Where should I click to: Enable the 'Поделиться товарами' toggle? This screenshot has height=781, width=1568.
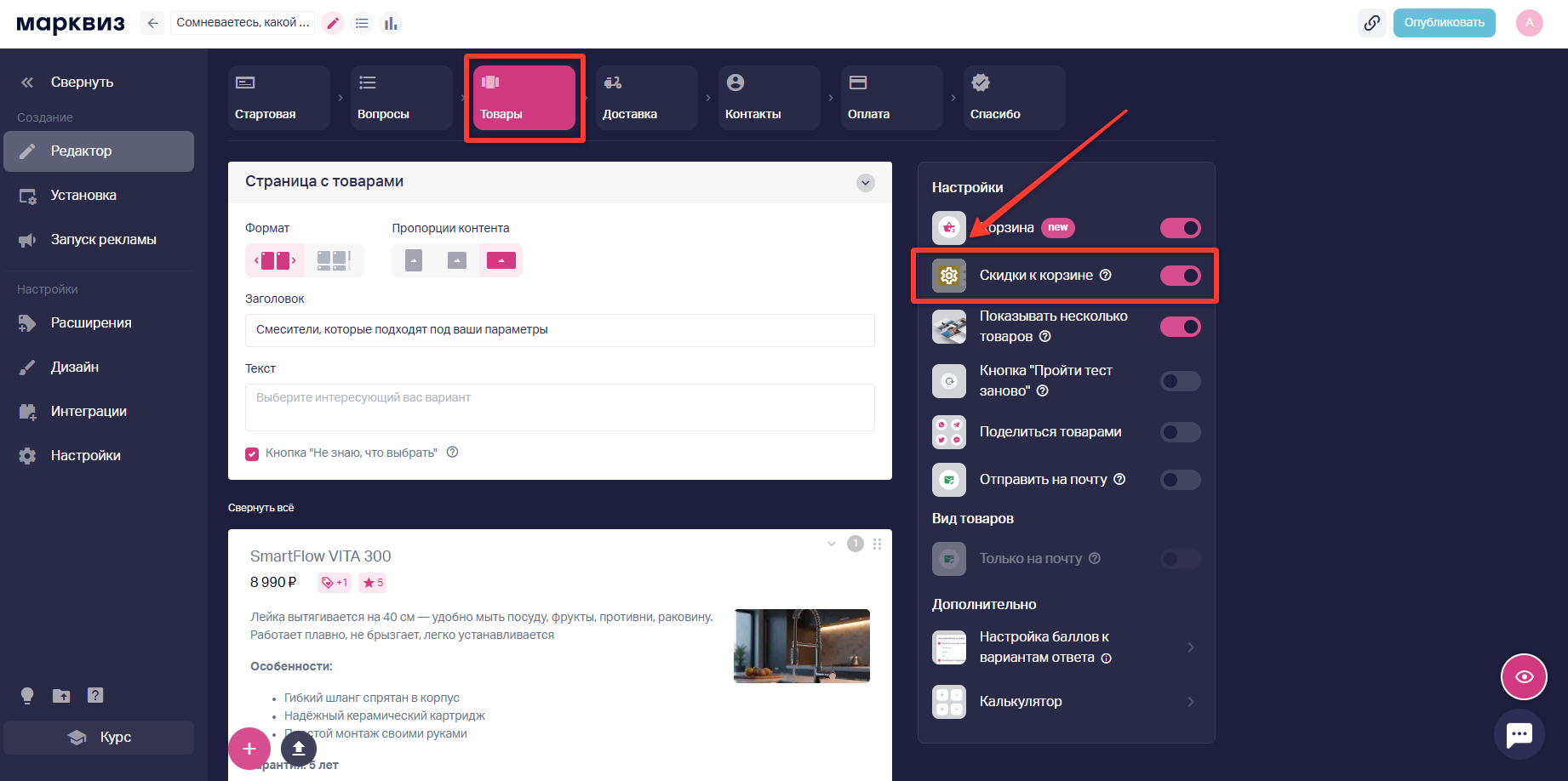1180,432
